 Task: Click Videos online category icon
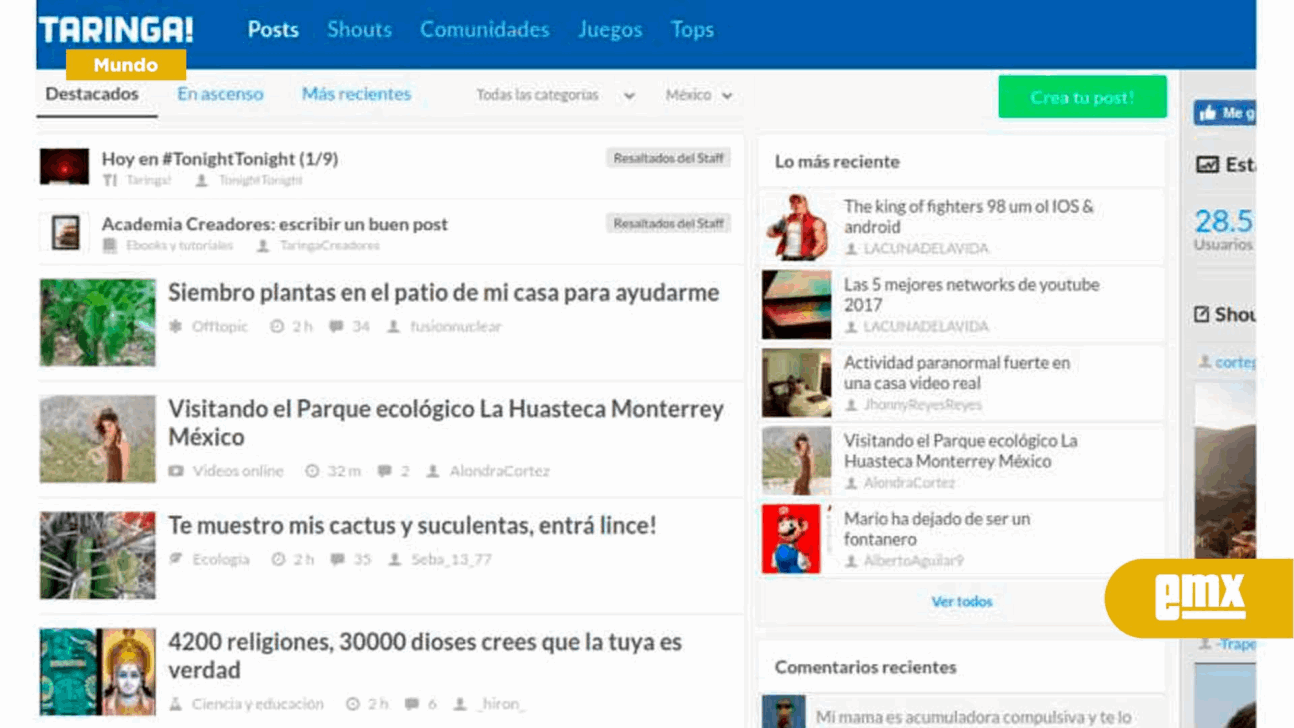[x=176, y=471]
